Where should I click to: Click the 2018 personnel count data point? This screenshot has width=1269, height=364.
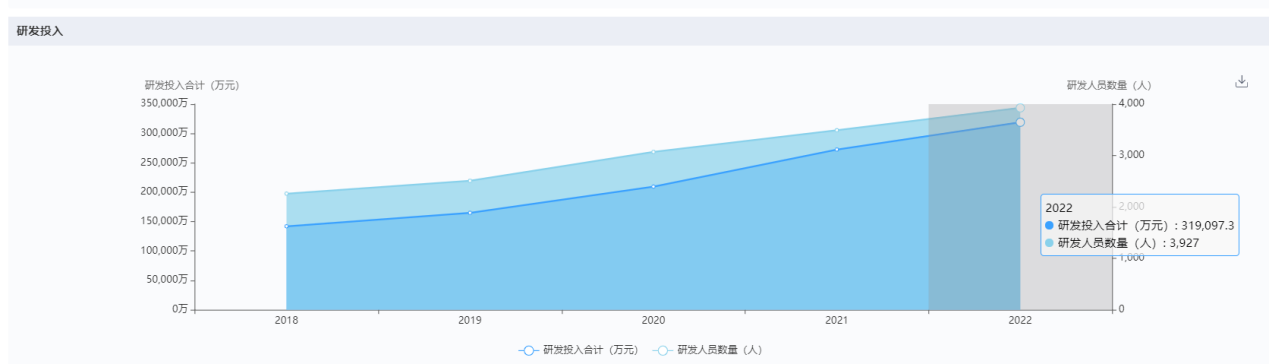[x=286, y=194]
